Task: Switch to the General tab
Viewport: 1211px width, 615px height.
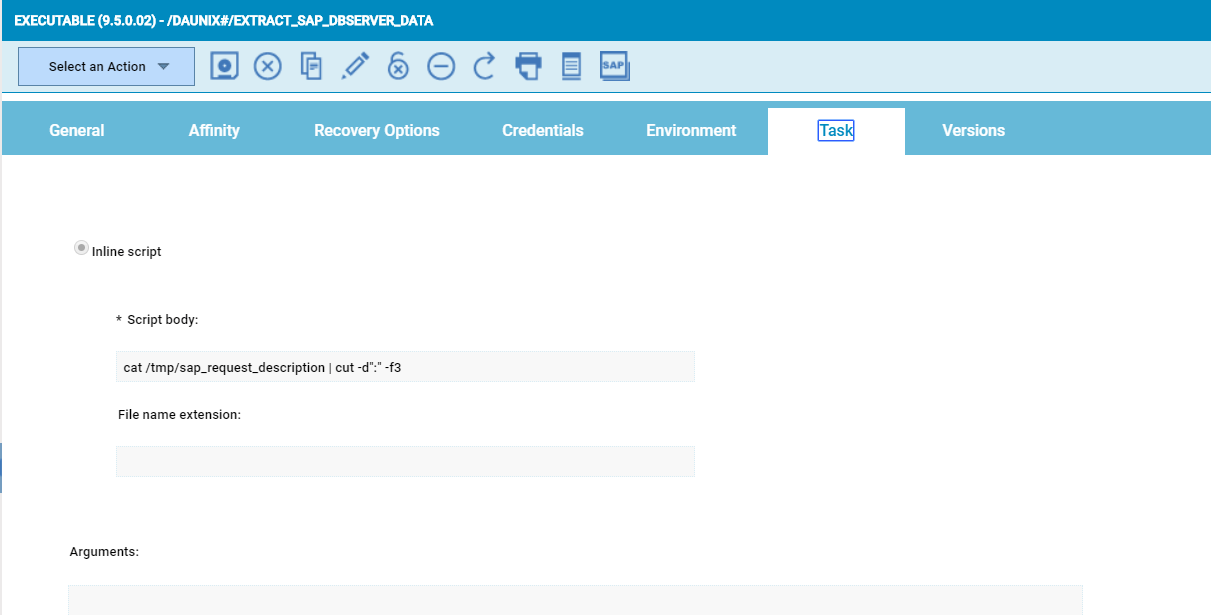Action: (77, 131)
